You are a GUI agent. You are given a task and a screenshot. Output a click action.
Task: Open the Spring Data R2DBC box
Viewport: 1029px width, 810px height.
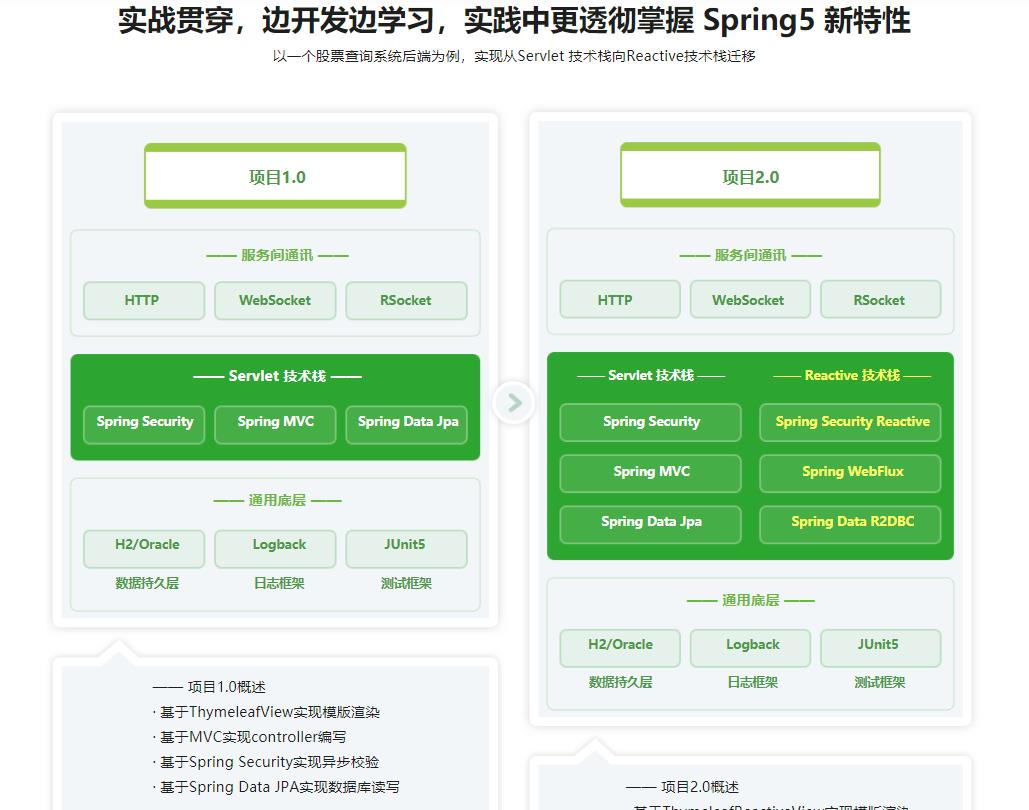(x=851, y=522)
